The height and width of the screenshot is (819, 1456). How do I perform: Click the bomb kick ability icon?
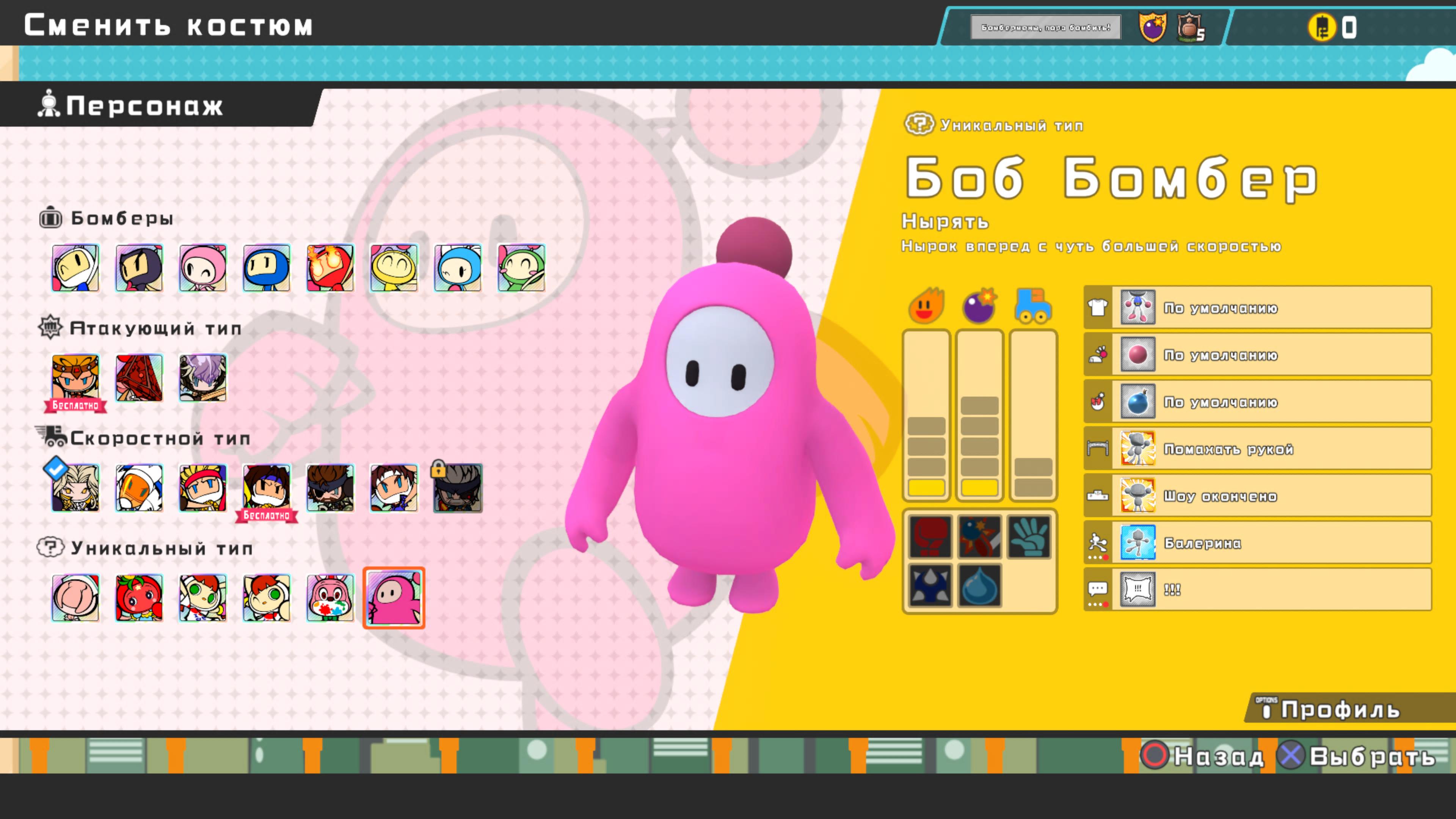pos(979,537)
